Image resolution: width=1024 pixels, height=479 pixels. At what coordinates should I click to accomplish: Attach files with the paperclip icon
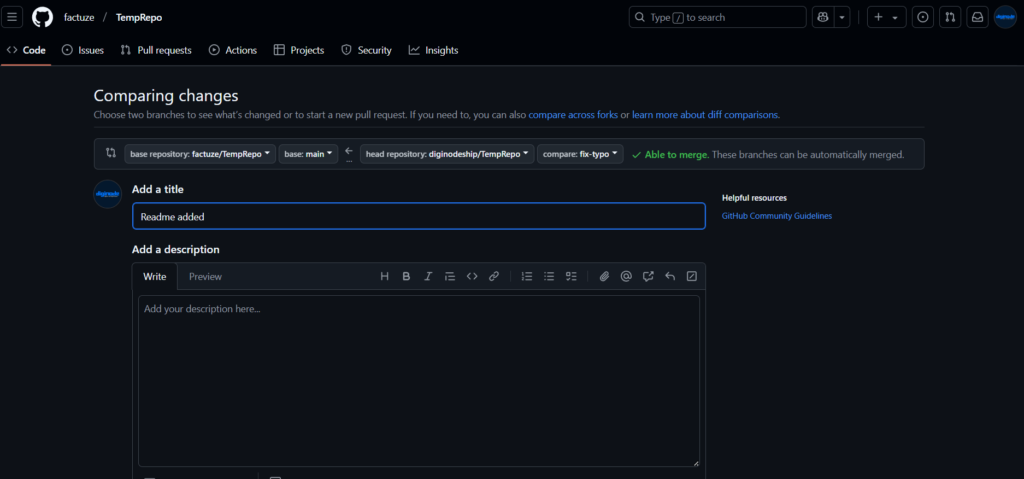point(604,276)
